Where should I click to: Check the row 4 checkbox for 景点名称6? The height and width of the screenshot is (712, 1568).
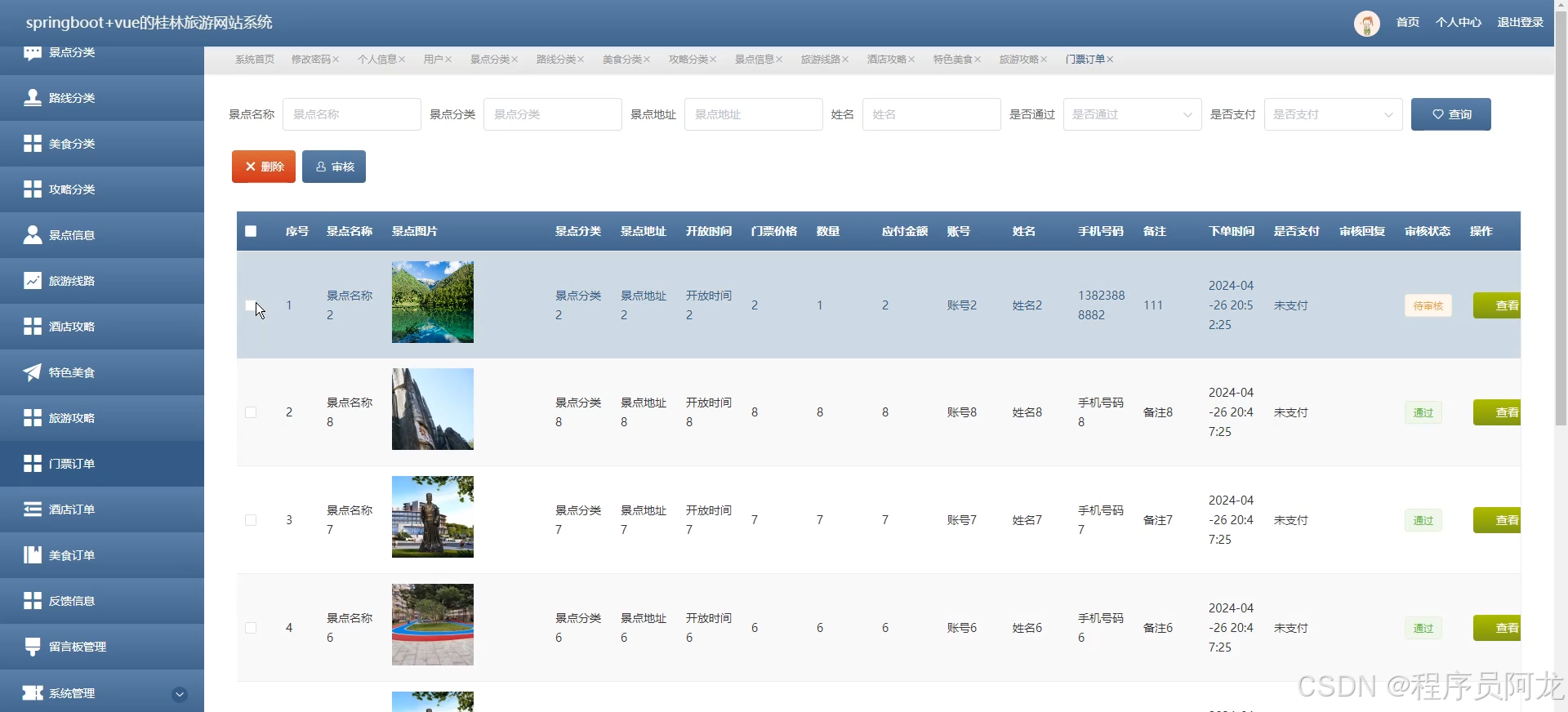coord(251,628)
